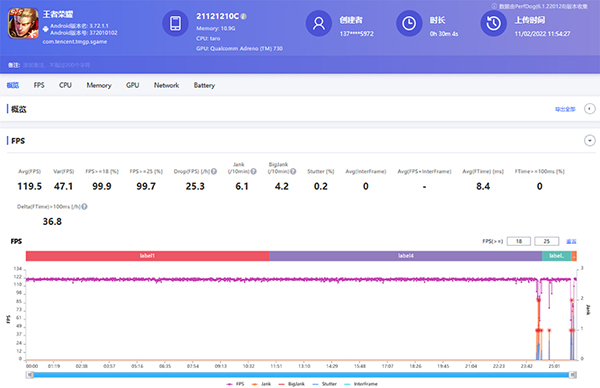Click Var(FPS) value 47.1
The width and height of the screenshot is (600, 388).
[x=63, y=186]
